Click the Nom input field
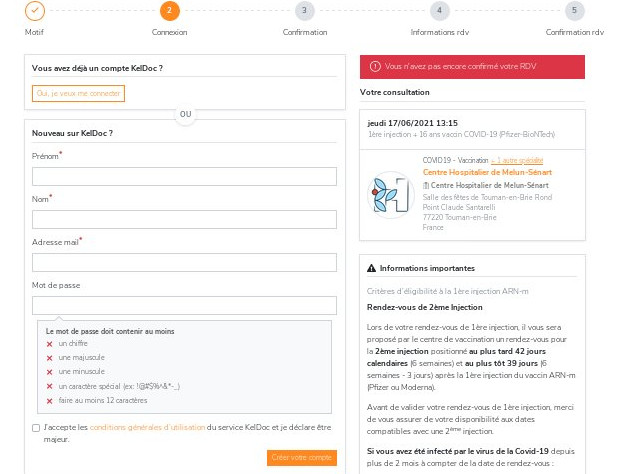The height and width of the screenshot is (474, 624). [184, 219]
